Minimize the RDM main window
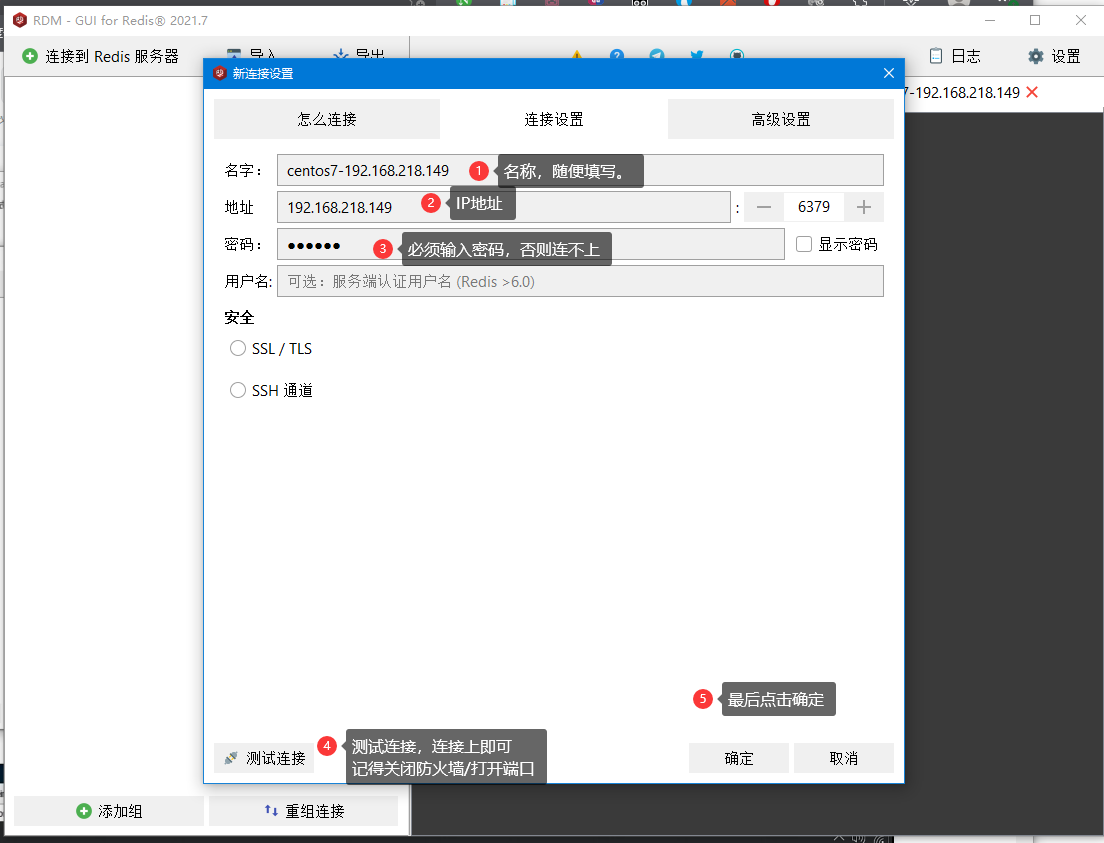This screenshot has width=1104, height=843. (990, 20)
